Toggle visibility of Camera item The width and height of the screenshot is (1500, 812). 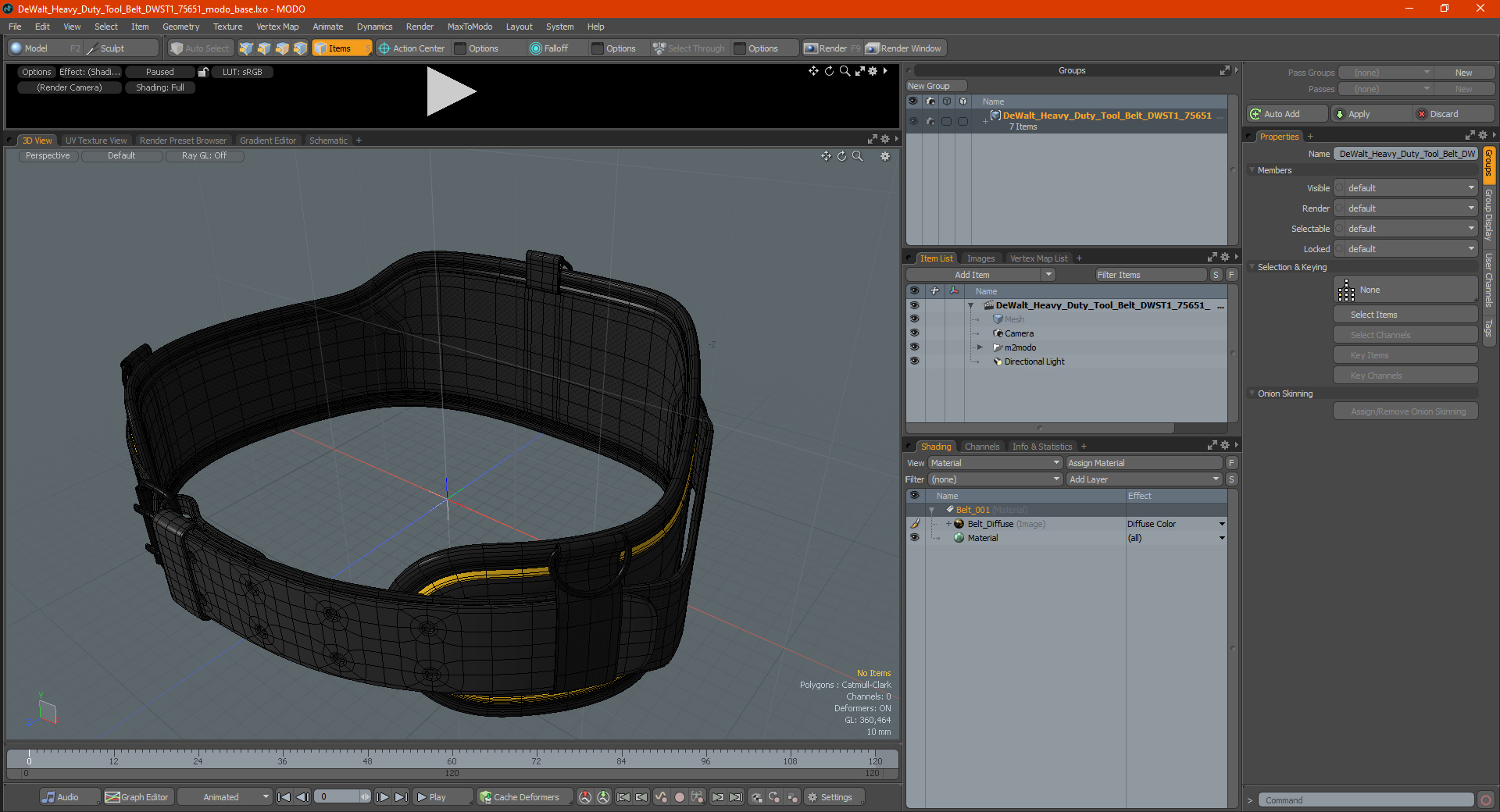(914, 333)
